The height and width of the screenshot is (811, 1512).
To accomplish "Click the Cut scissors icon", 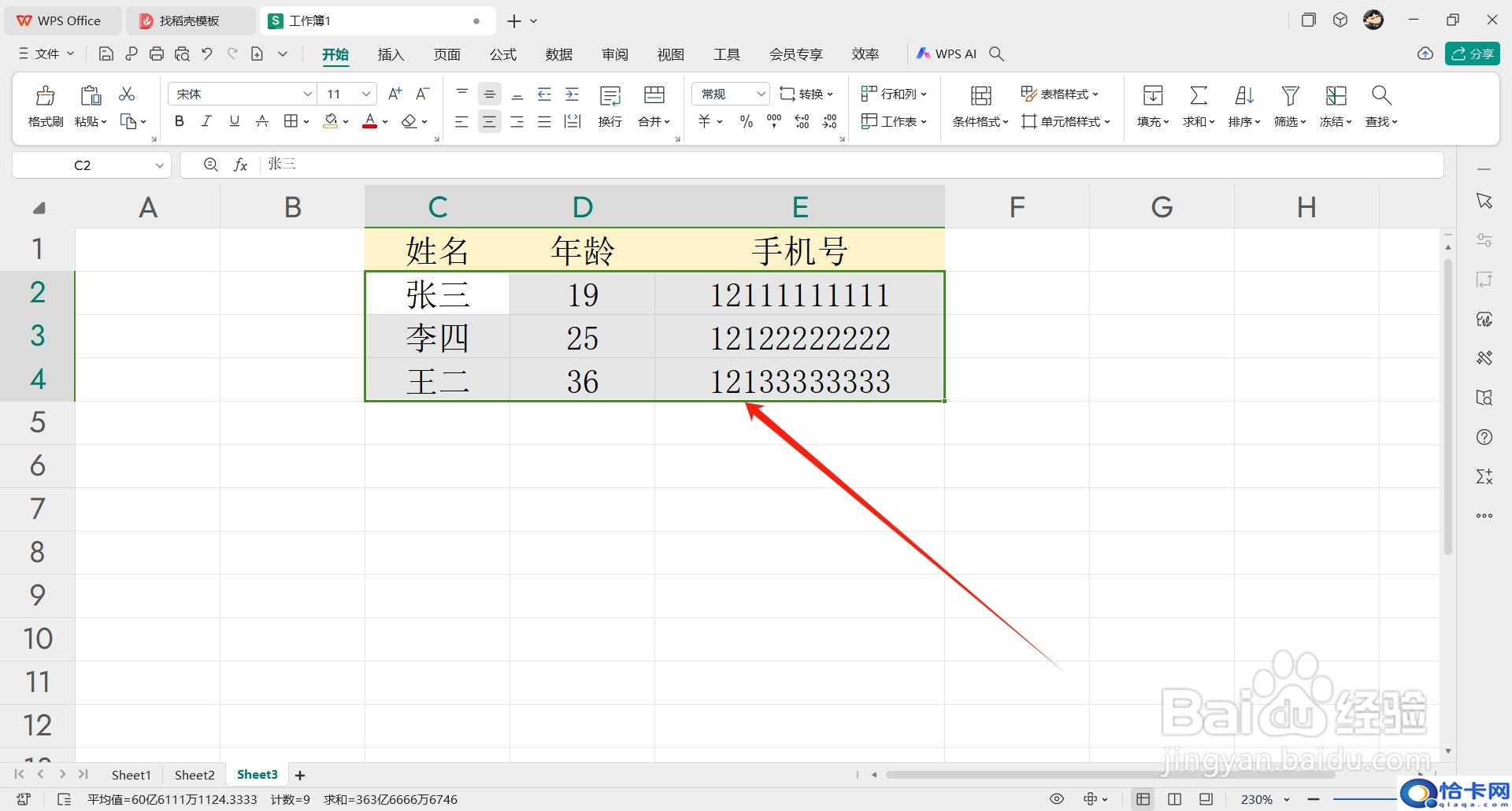I will [127, 94].
